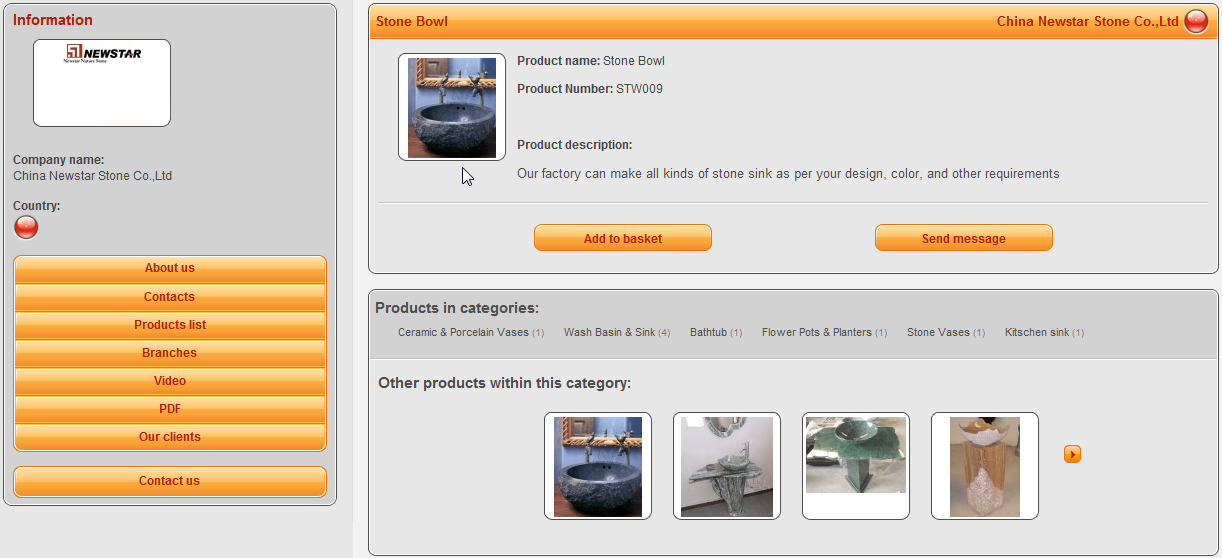The image size is (1222, 558).
Task: Open the main Stone Bowl product image
Action: tap(452, 107)
